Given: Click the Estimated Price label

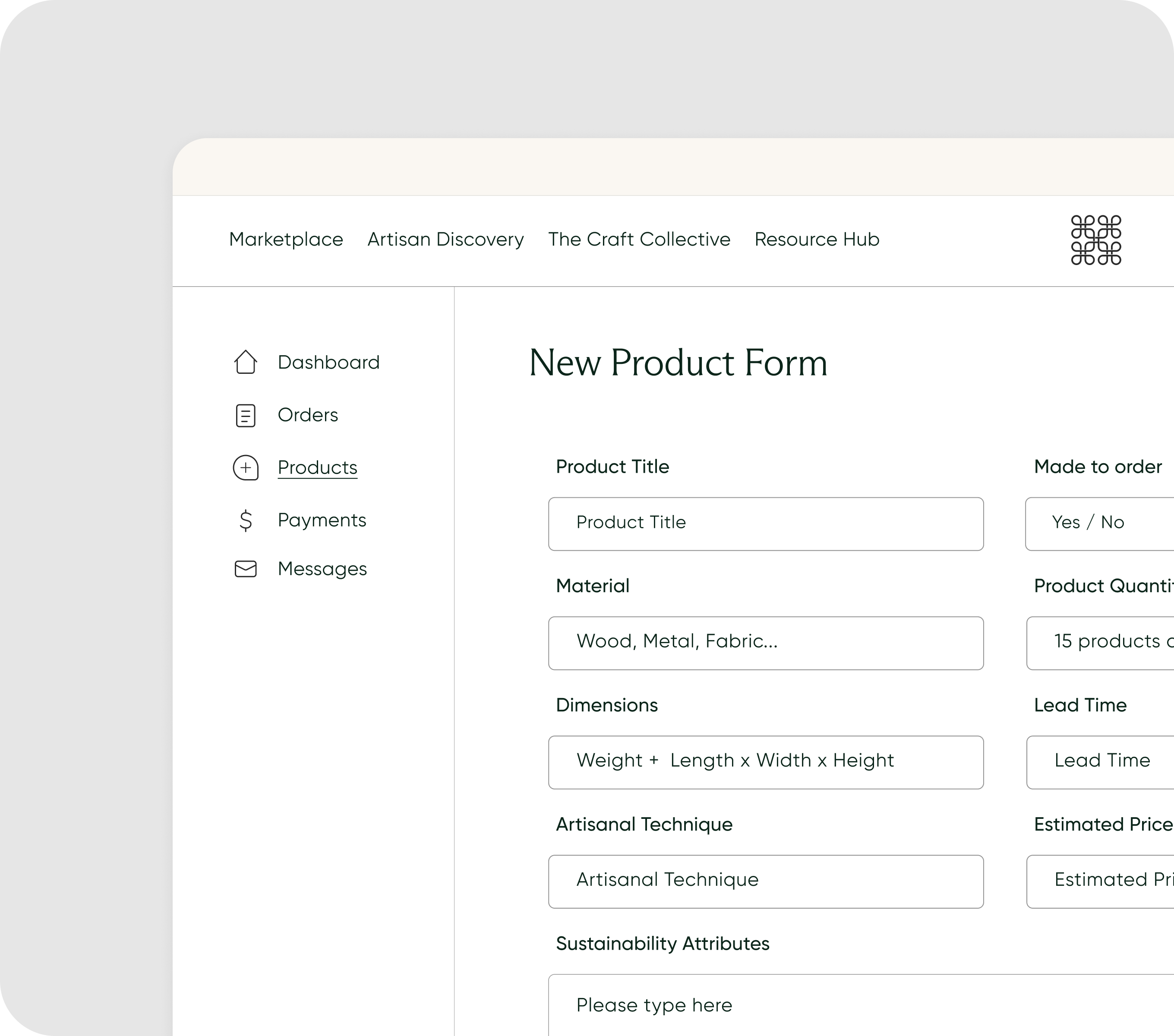Looking at the screenshot, I should 1103,824.
